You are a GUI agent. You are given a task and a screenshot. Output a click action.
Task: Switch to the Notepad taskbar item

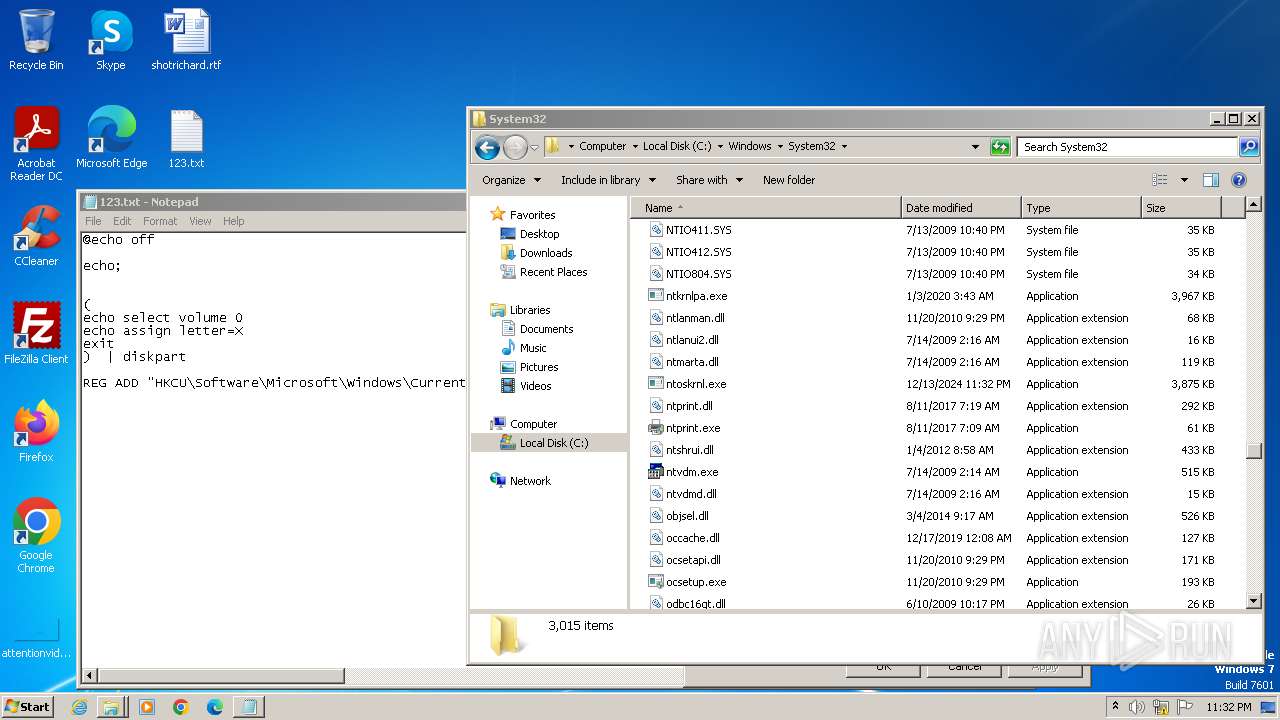[248, 707]
